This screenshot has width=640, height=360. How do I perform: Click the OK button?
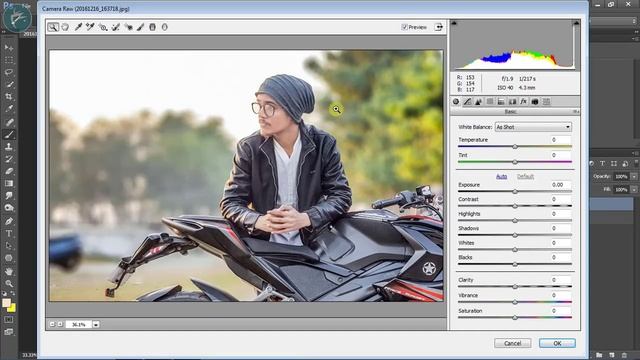coord(557,343)
